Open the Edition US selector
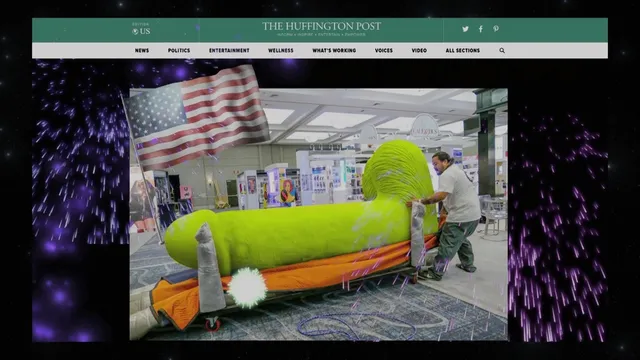 (x=141, y=29)
